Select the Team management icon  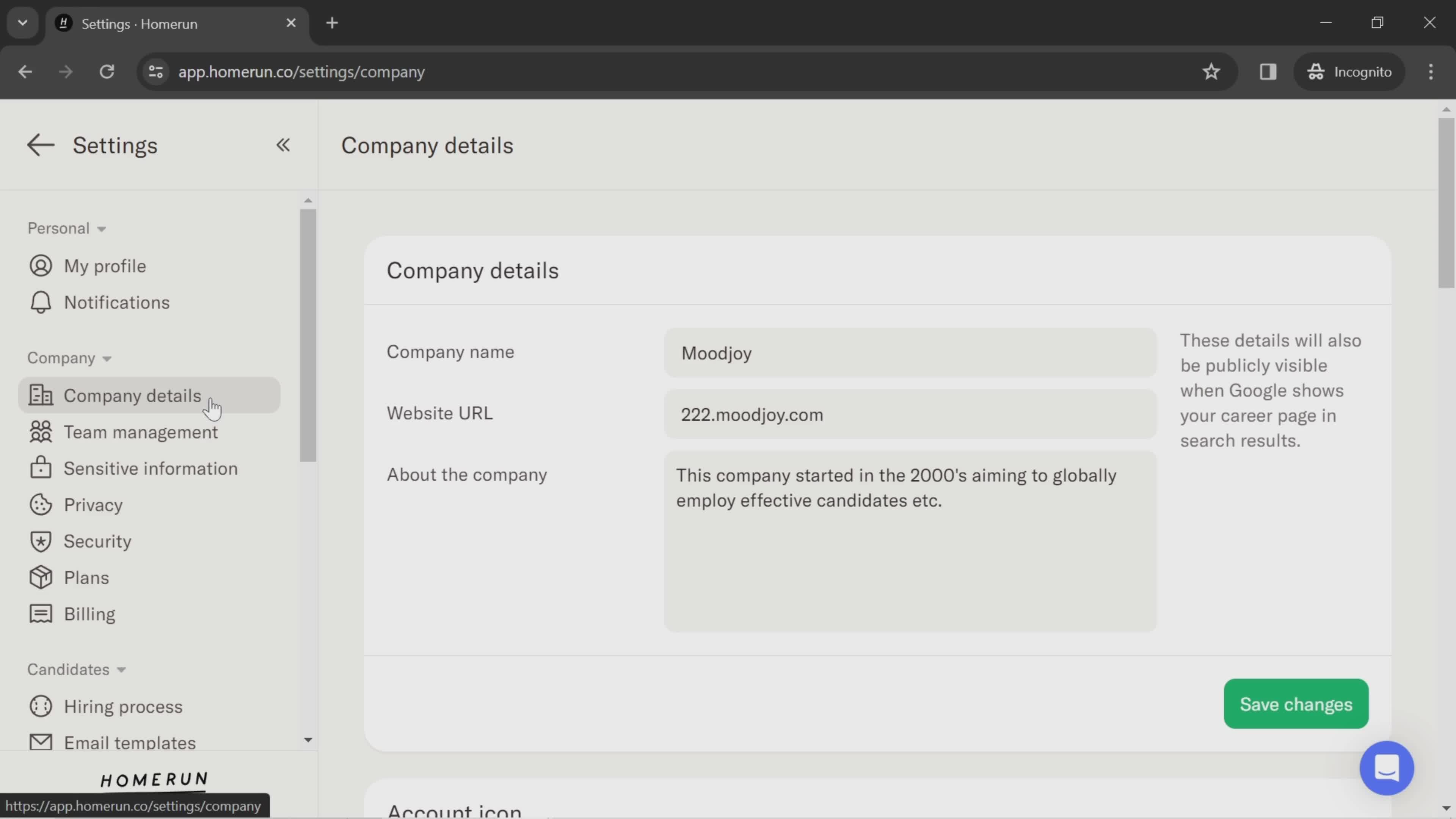click(40, 432)
